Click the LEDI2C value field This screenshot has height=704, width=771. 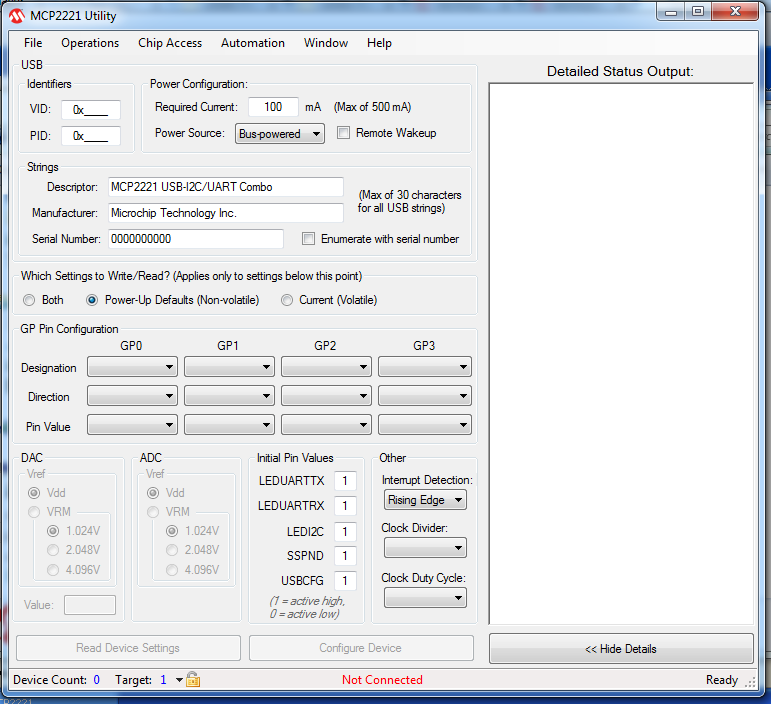pos(345,531)
